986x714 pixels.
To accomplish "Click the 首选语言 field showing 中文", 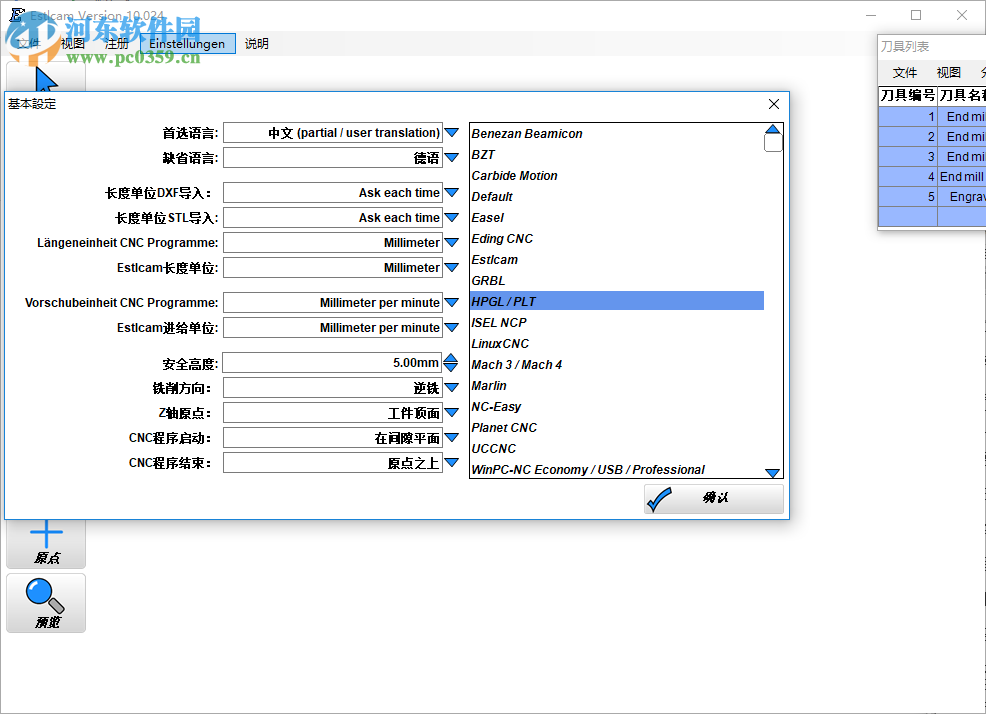I will point(333,133).
